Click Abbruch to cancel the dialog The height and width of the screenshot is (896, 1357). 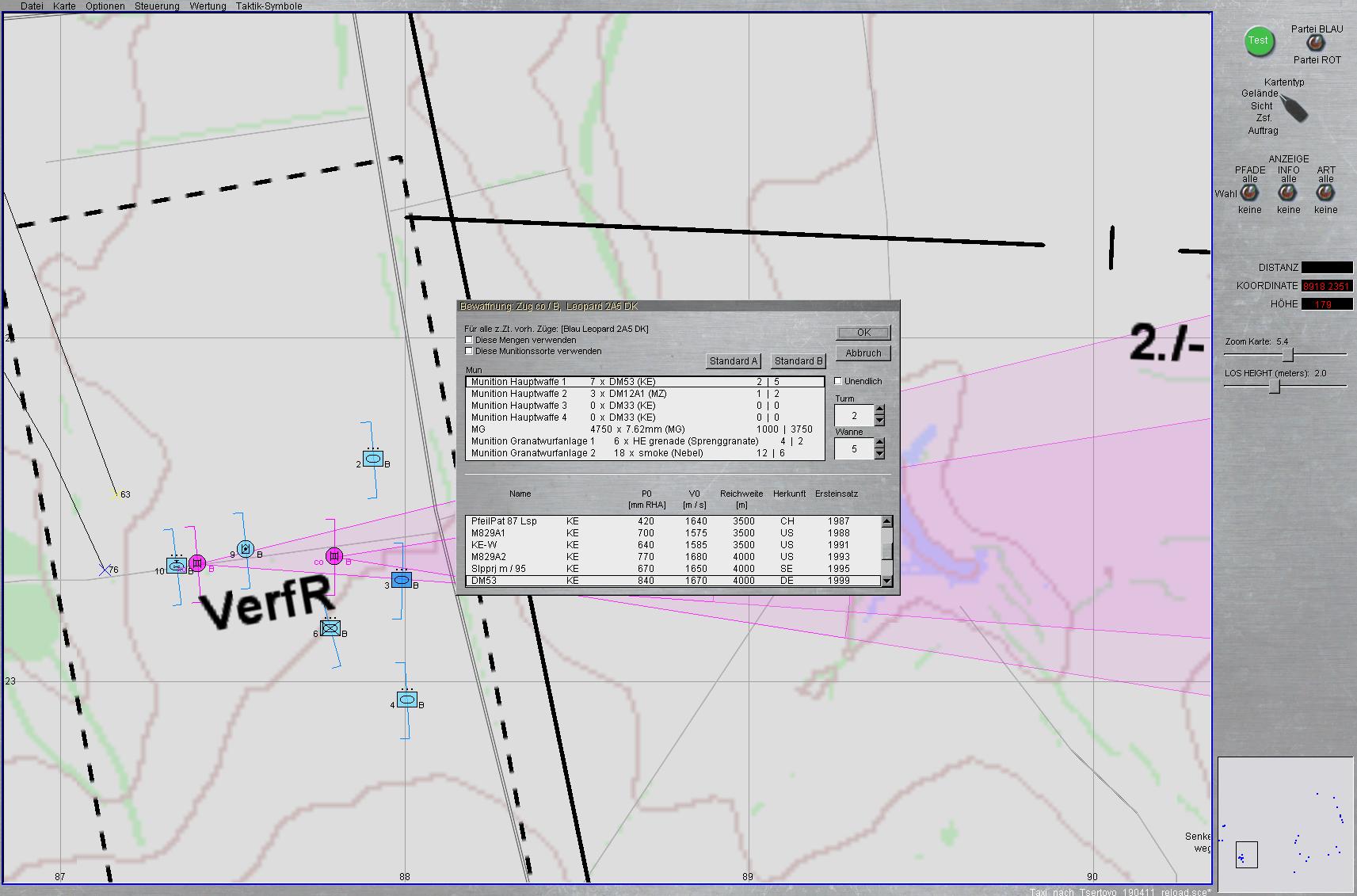pos(863,353)
